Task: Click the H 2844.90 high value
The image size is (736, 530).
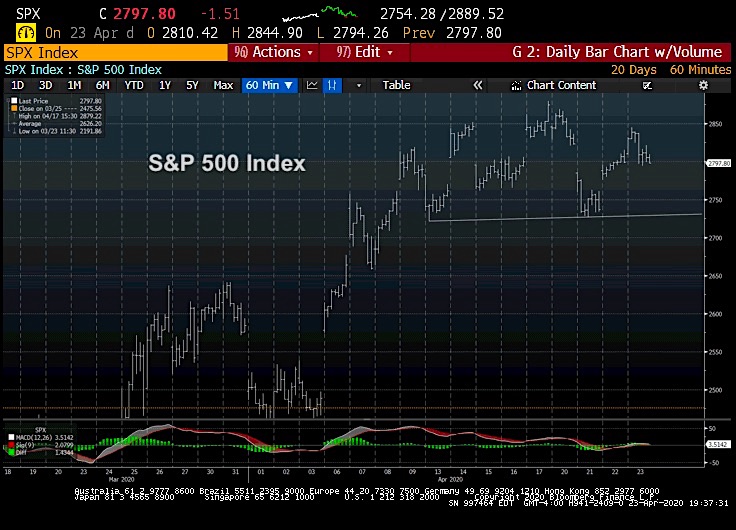Action: [267, 33]
